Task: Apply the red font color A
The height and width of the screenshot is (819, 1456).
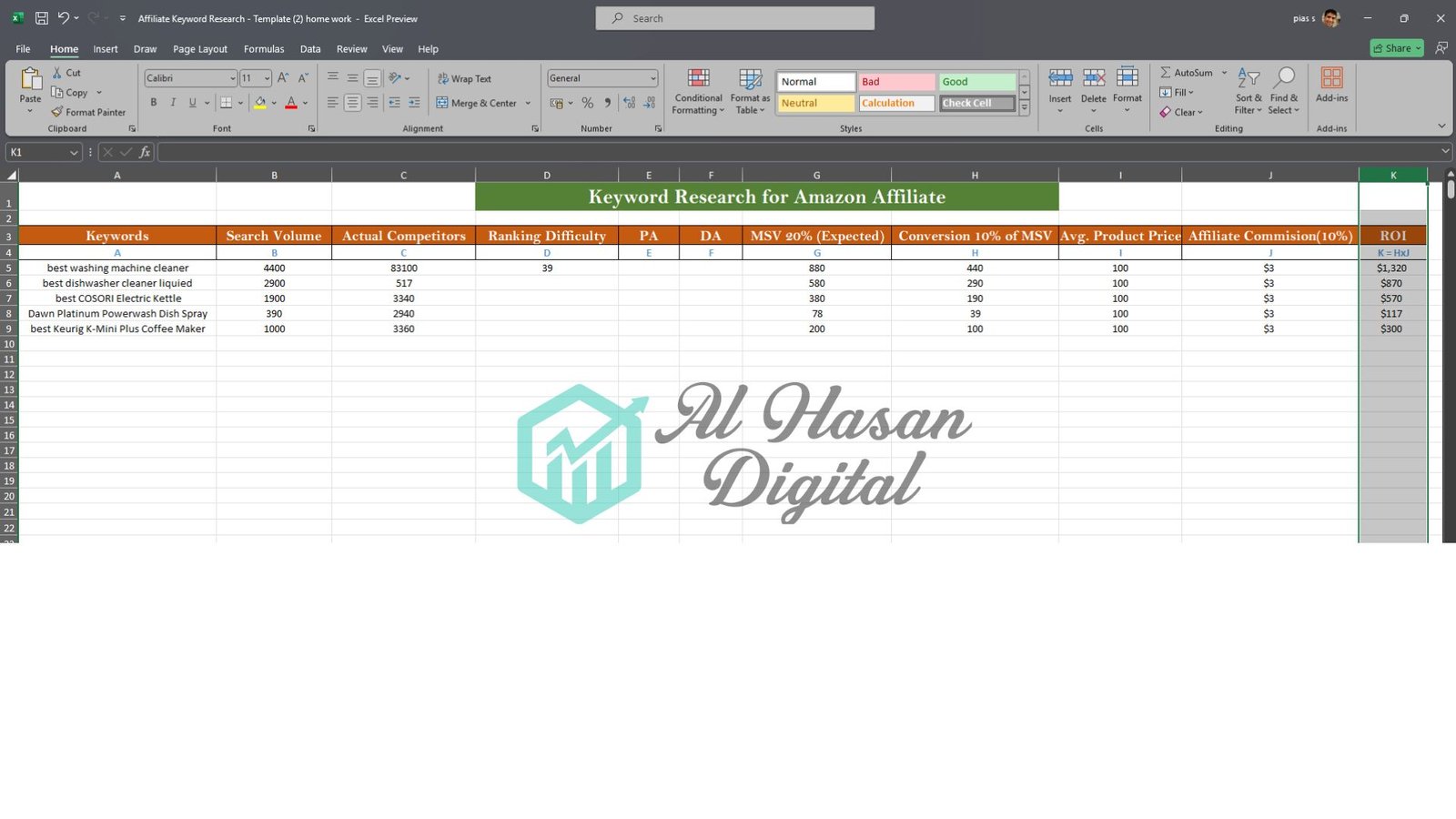Action: tap(291, 103)
